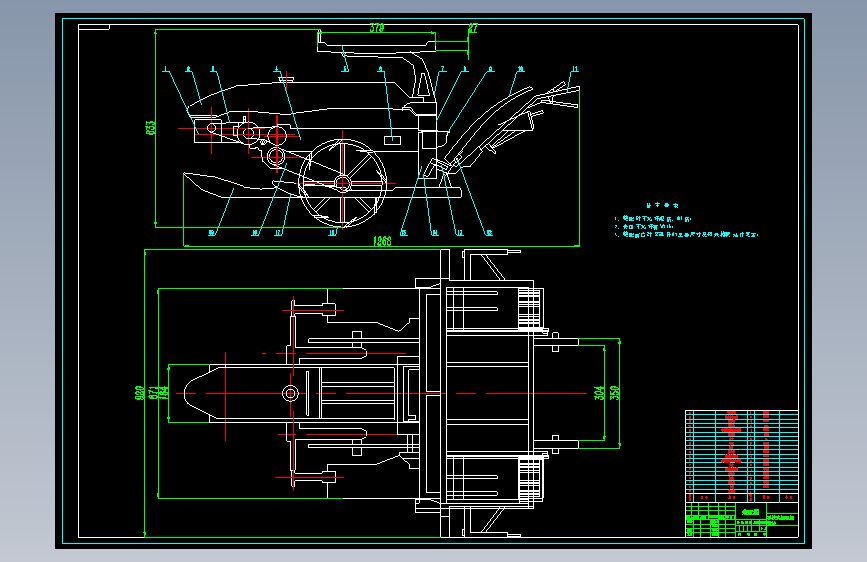This screenshot has height=562, width=867.
Task: Select balloon number '17' callout label
Action: click(278, 233)
